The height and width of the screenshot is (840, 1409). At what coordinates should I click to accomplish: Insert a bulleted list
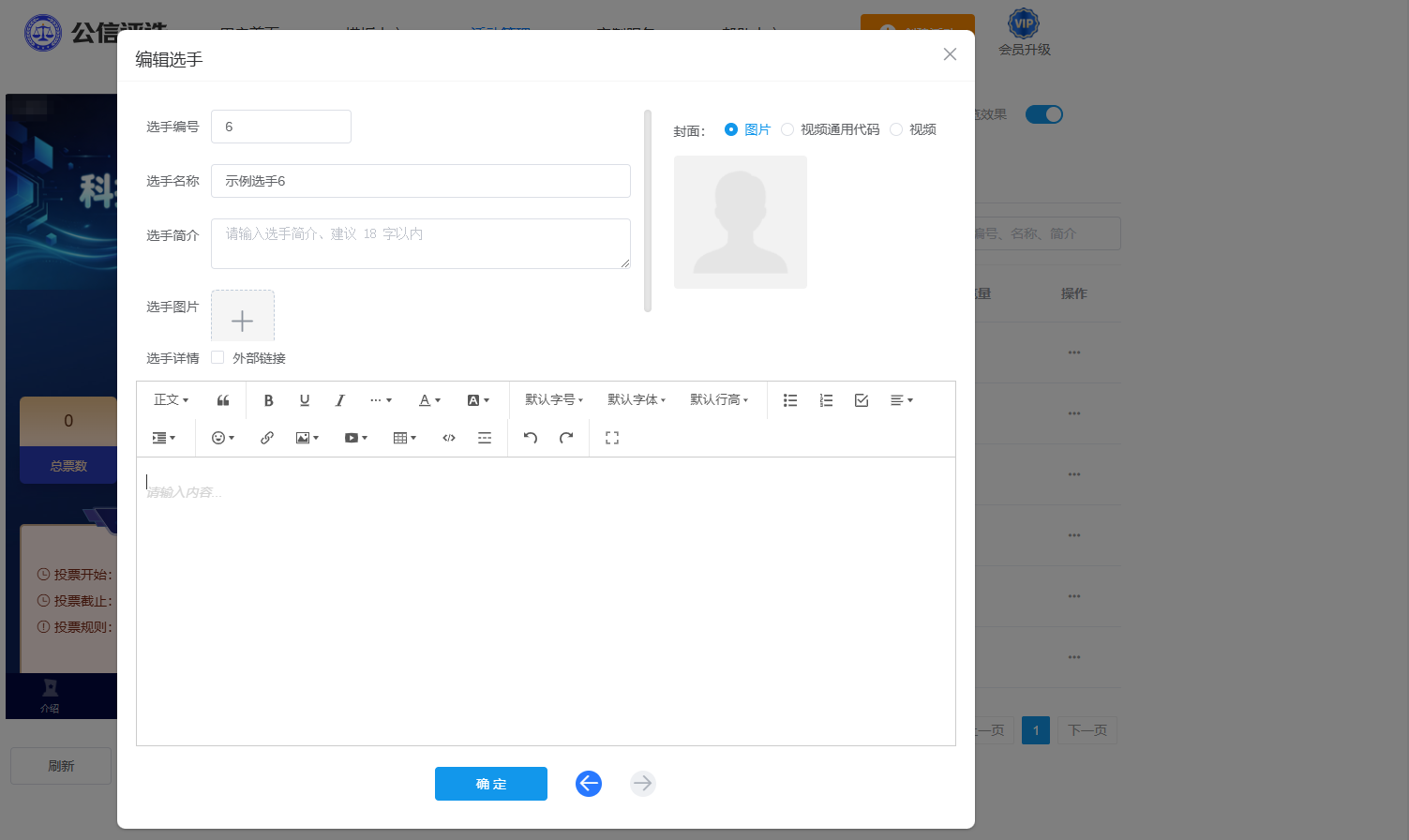pyautogui.click(x=790, y=400)
